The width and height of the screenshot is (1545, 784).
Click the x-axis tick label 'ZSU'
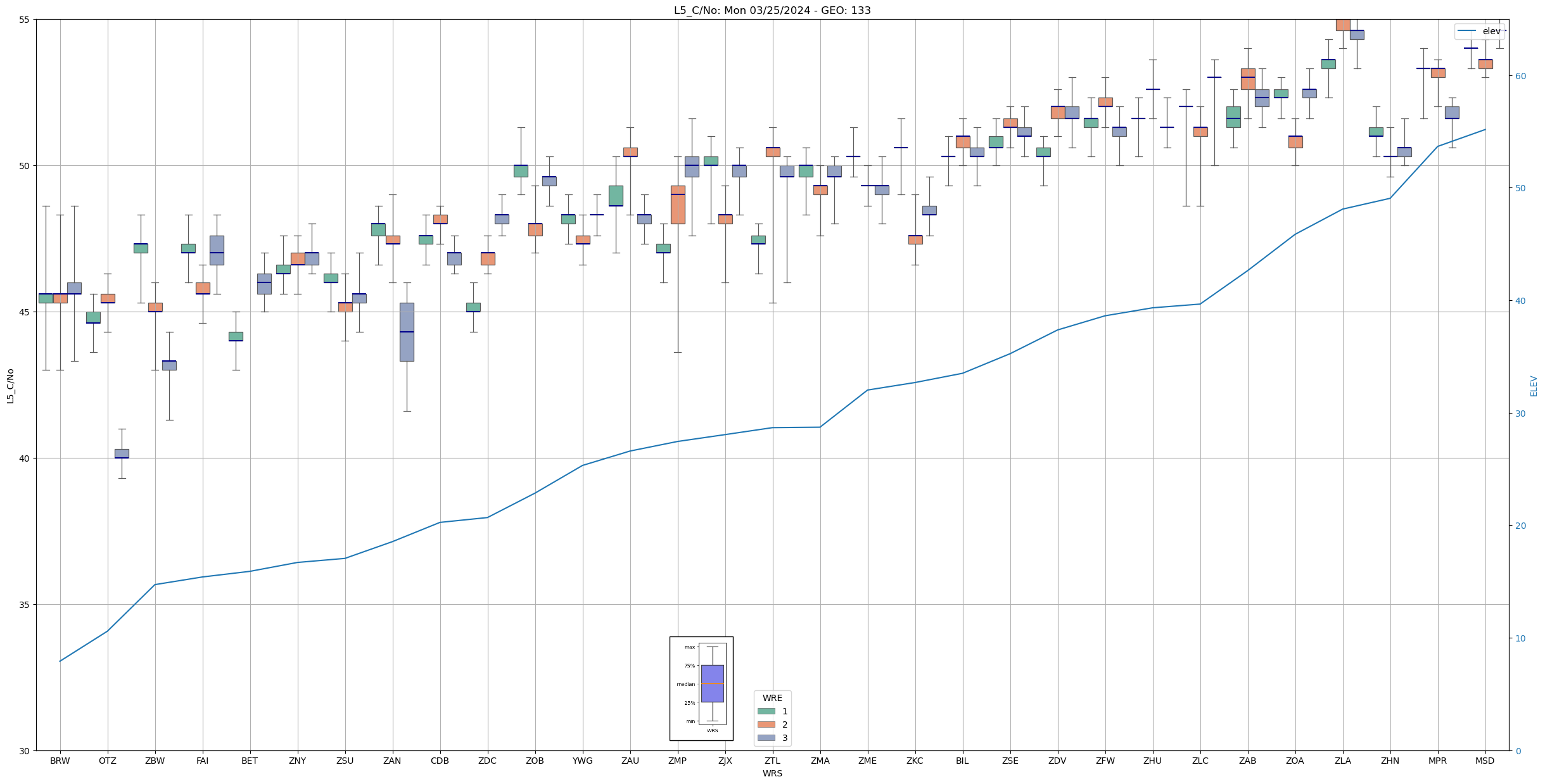[x=345, y=761]
